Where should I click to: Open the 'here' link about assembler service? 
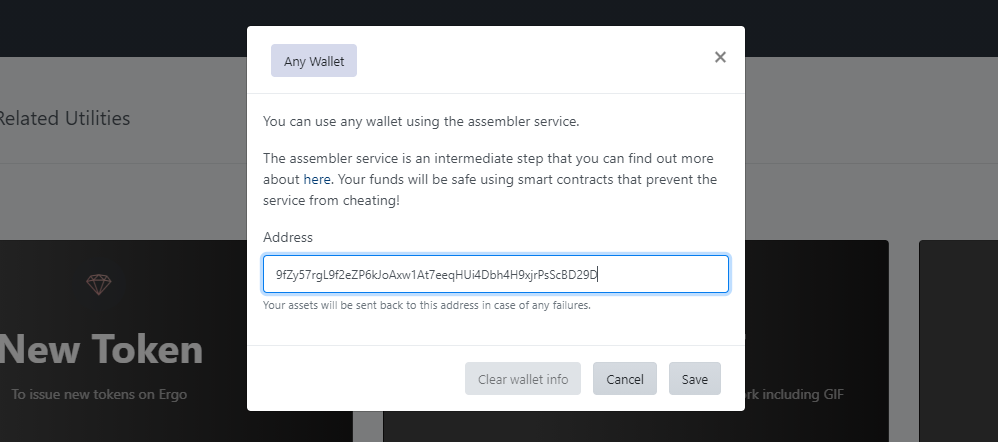coord(317,180)
